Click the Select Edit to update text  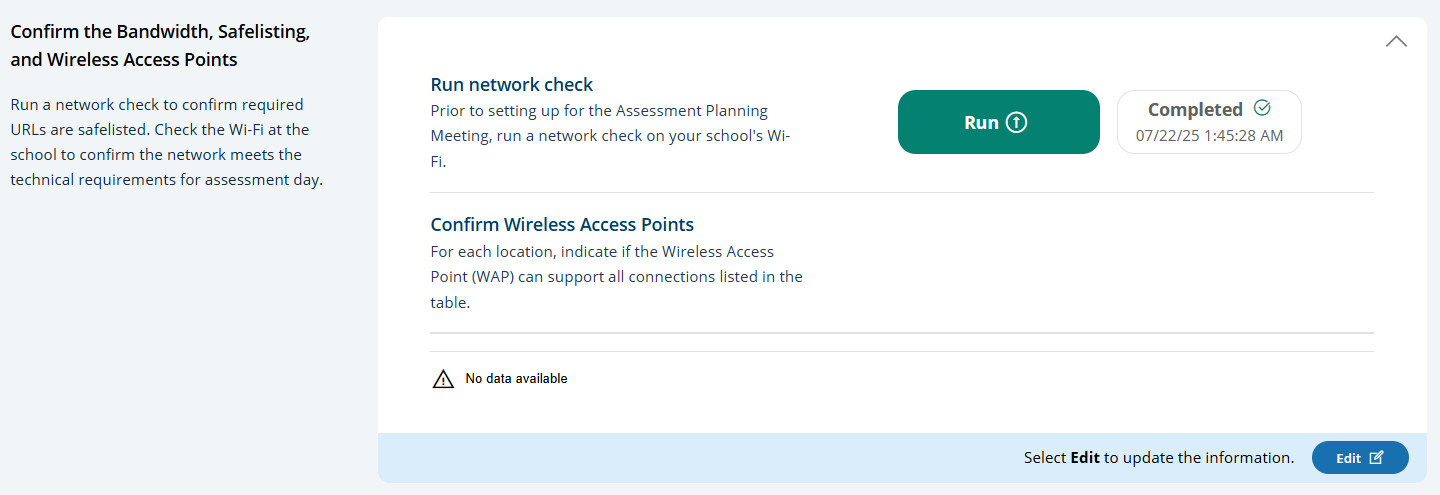pos(1158,458)
